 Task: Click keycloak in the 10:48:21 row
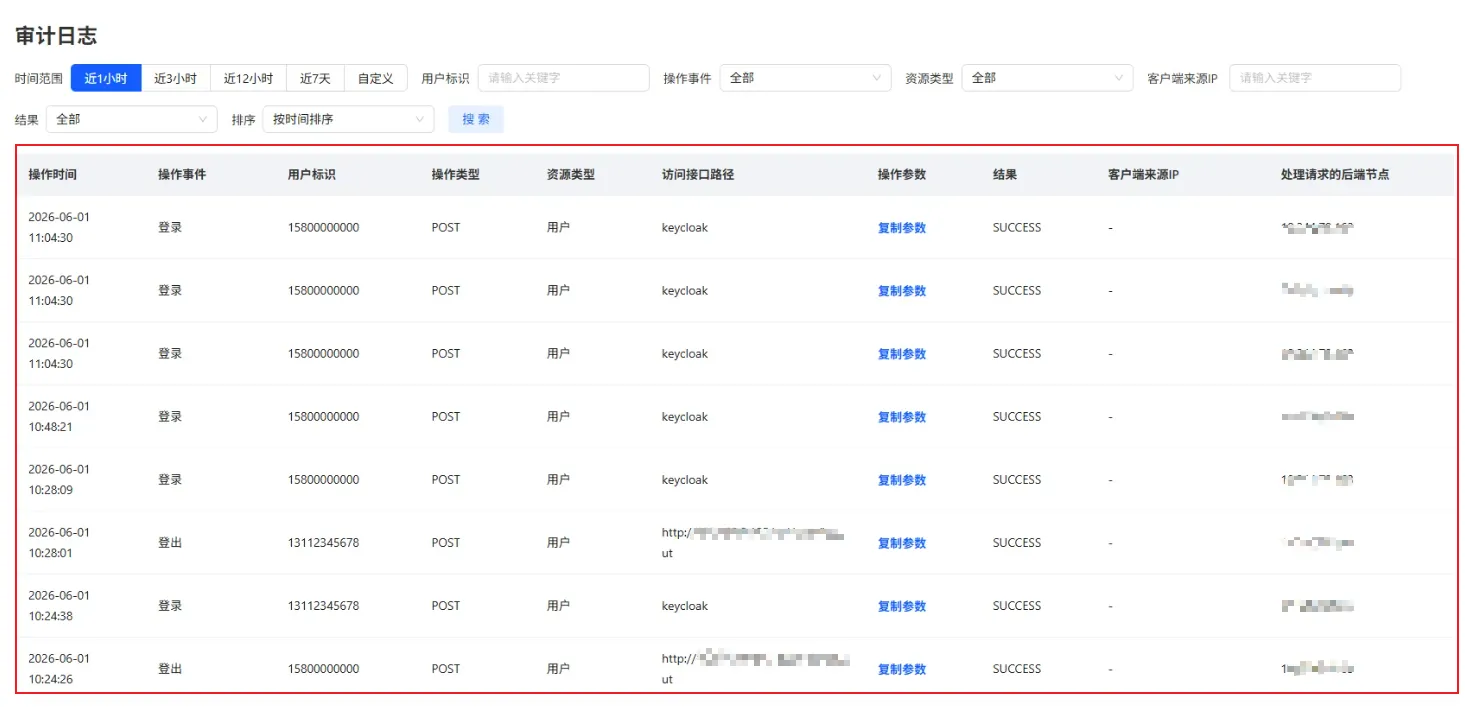pyautogui.click(x=685, y=417)
